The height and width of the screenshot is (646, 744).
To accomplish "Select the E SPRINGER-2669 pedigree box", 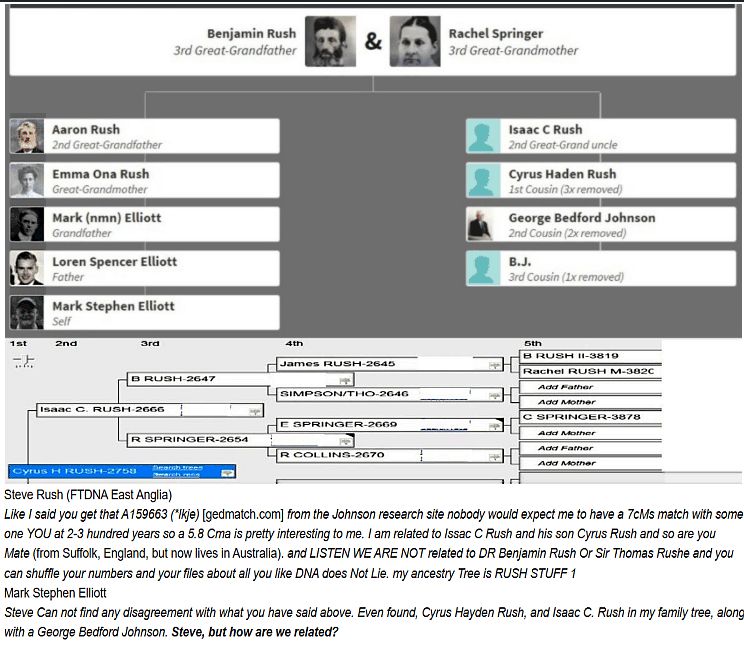I will [330, 425].
